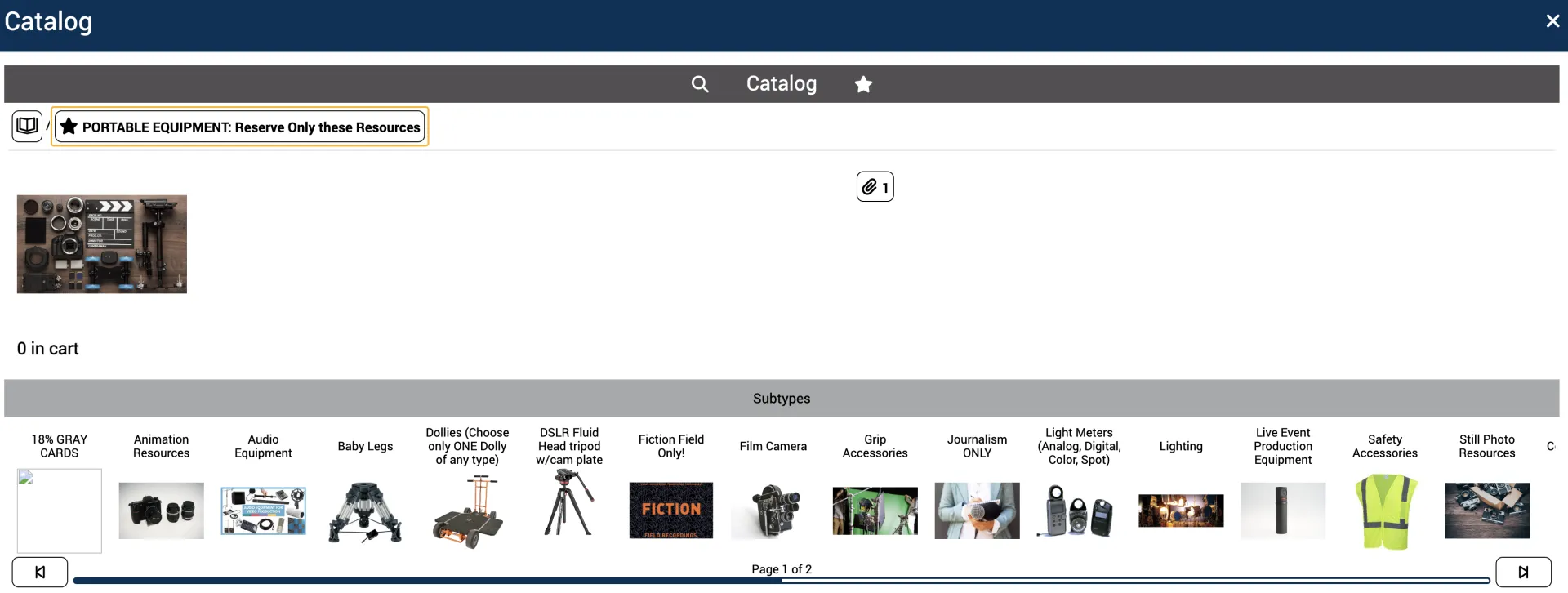This screenshot has height=593, width=1568.
Task: Open the Fiction Field Only subtype
Action: pos(670,511)
